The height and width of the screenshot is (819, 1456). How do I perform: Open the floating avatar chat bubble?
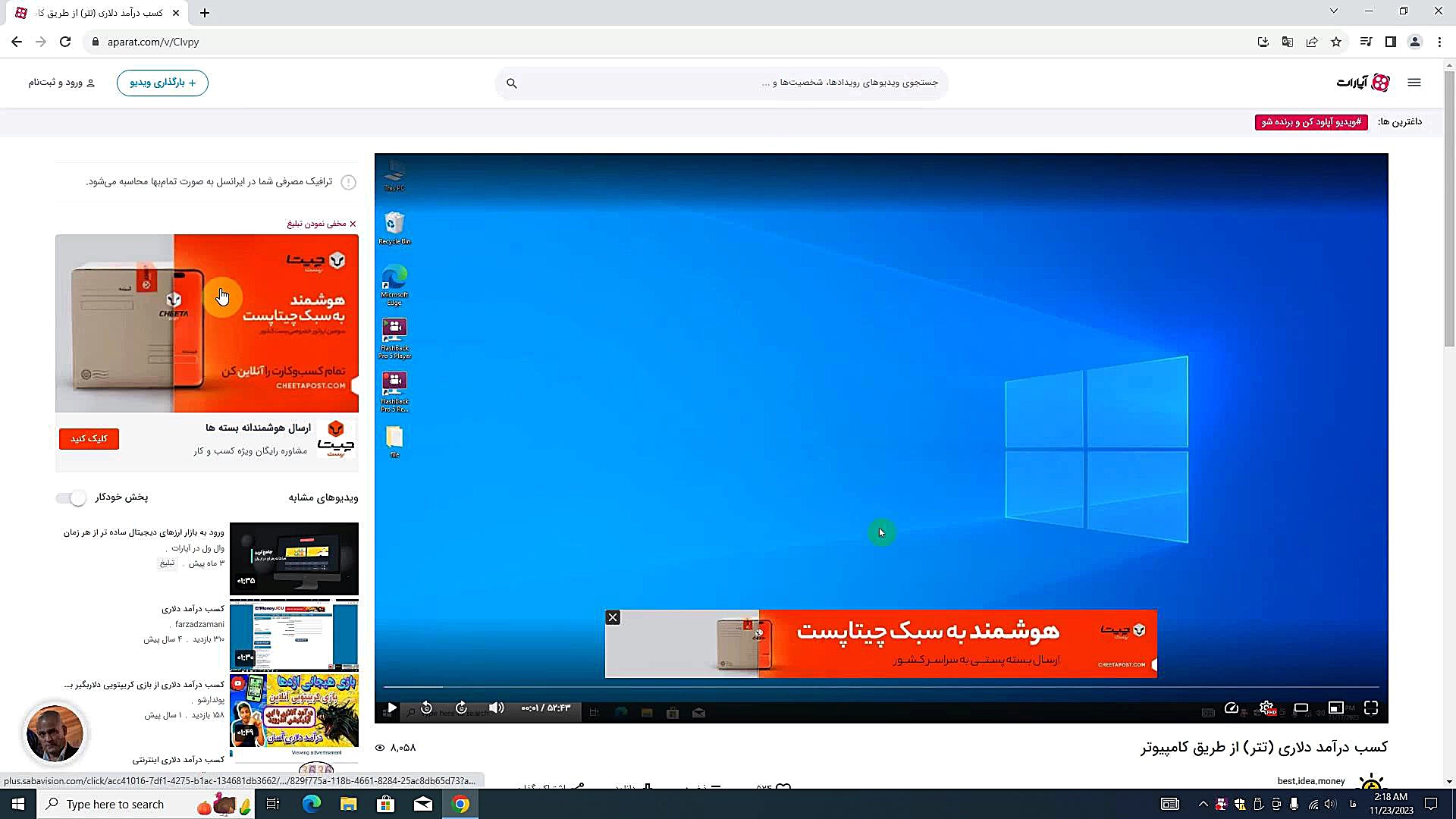click(55, 733)
